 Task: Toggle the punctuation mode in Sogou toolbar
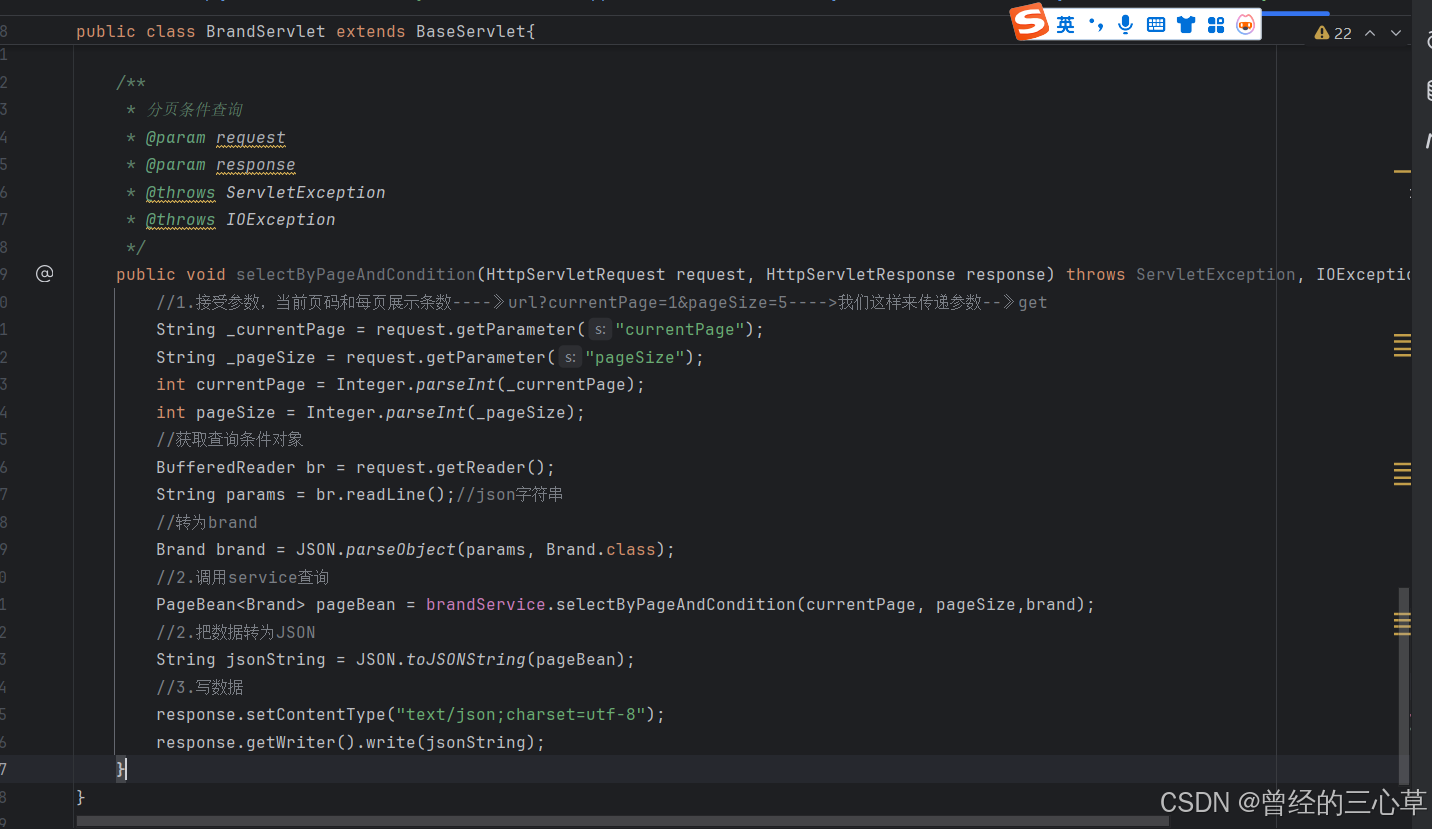click(1096, 25)
